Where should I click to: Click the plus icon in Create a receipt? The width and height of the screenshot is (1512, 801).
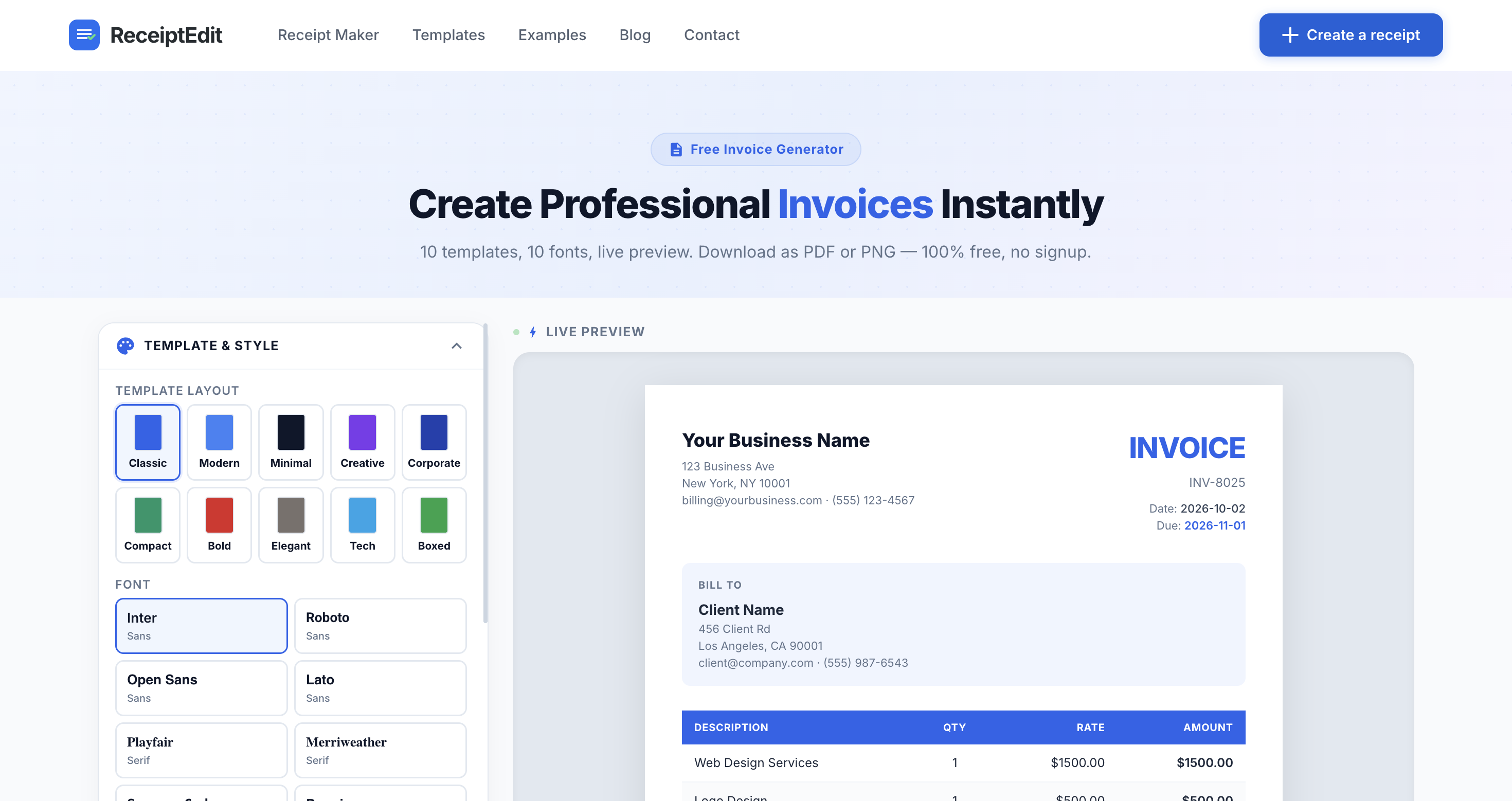coord(1289,34)
